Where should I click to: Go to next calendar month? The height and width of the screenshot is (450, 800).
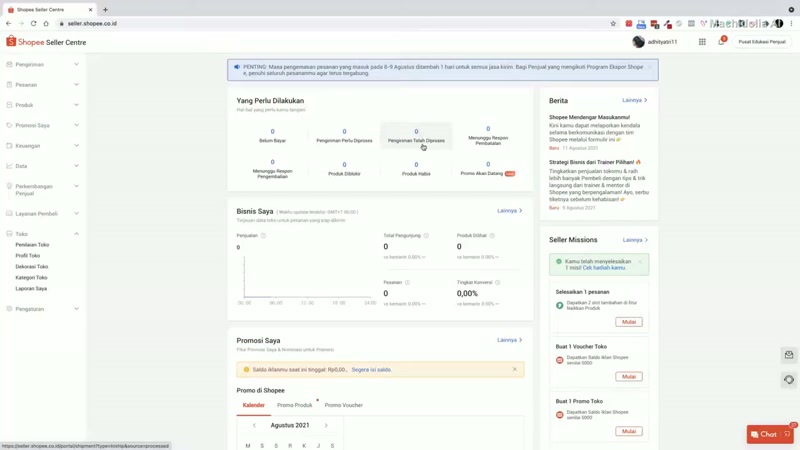pos(326,425)
